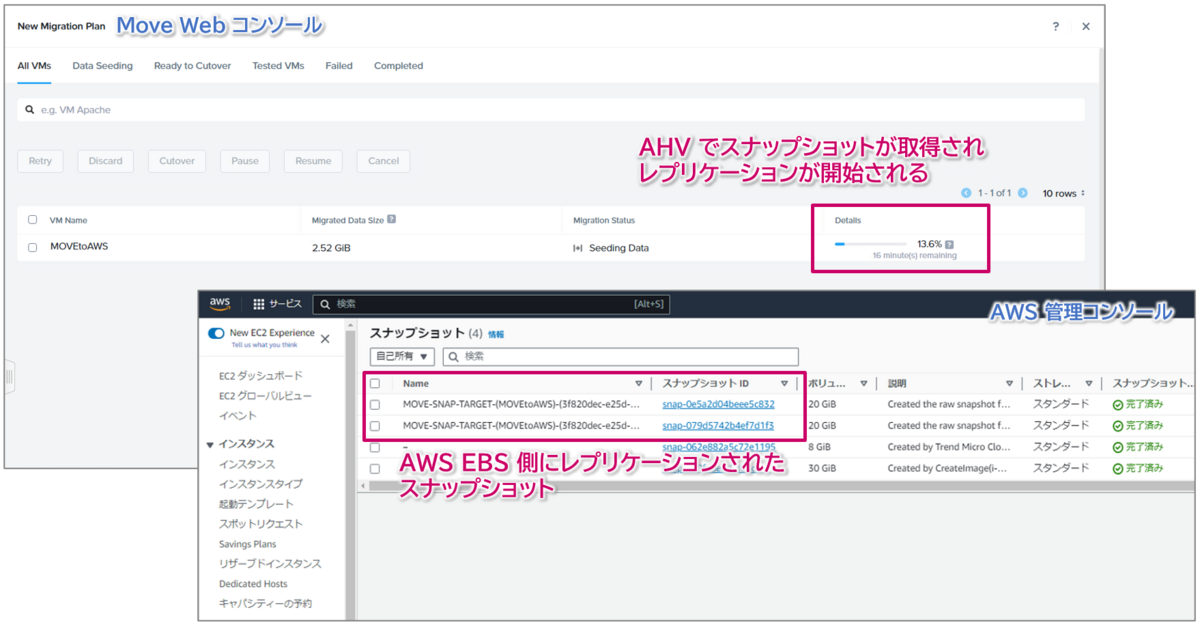Open the 10 rows per page dropdown
The width and height of the screenshot is (1200, 625).
(1063, 193)
